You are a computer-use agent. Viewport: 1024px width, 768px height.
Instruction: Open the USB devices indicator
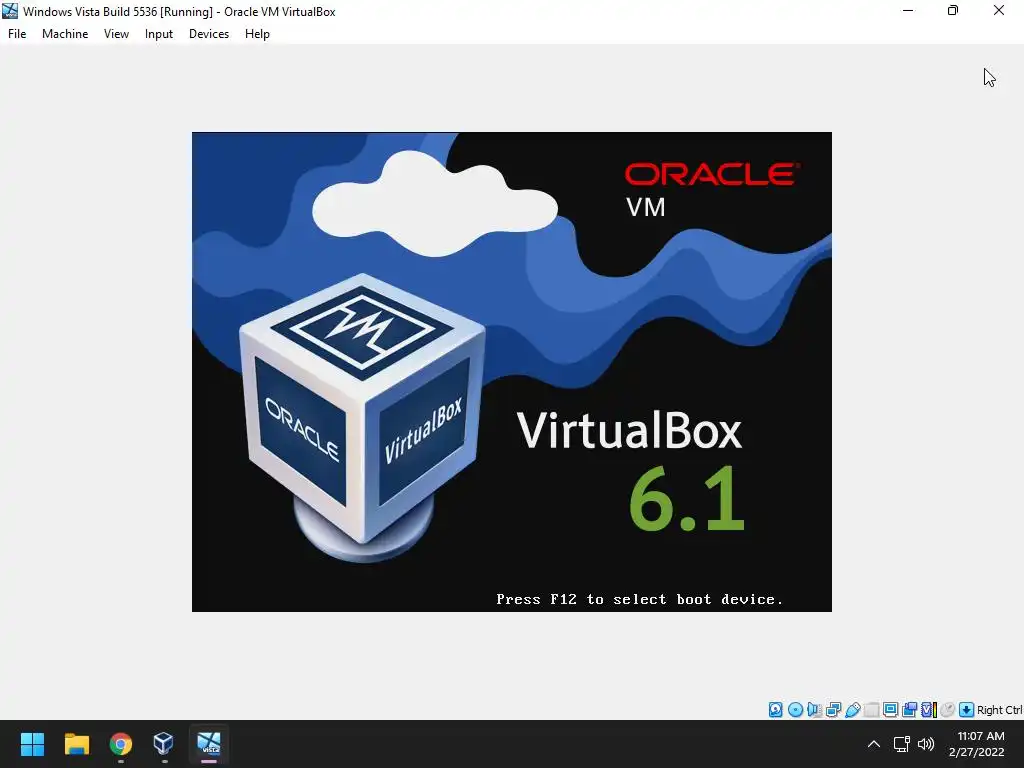click(x=852, y=710)
